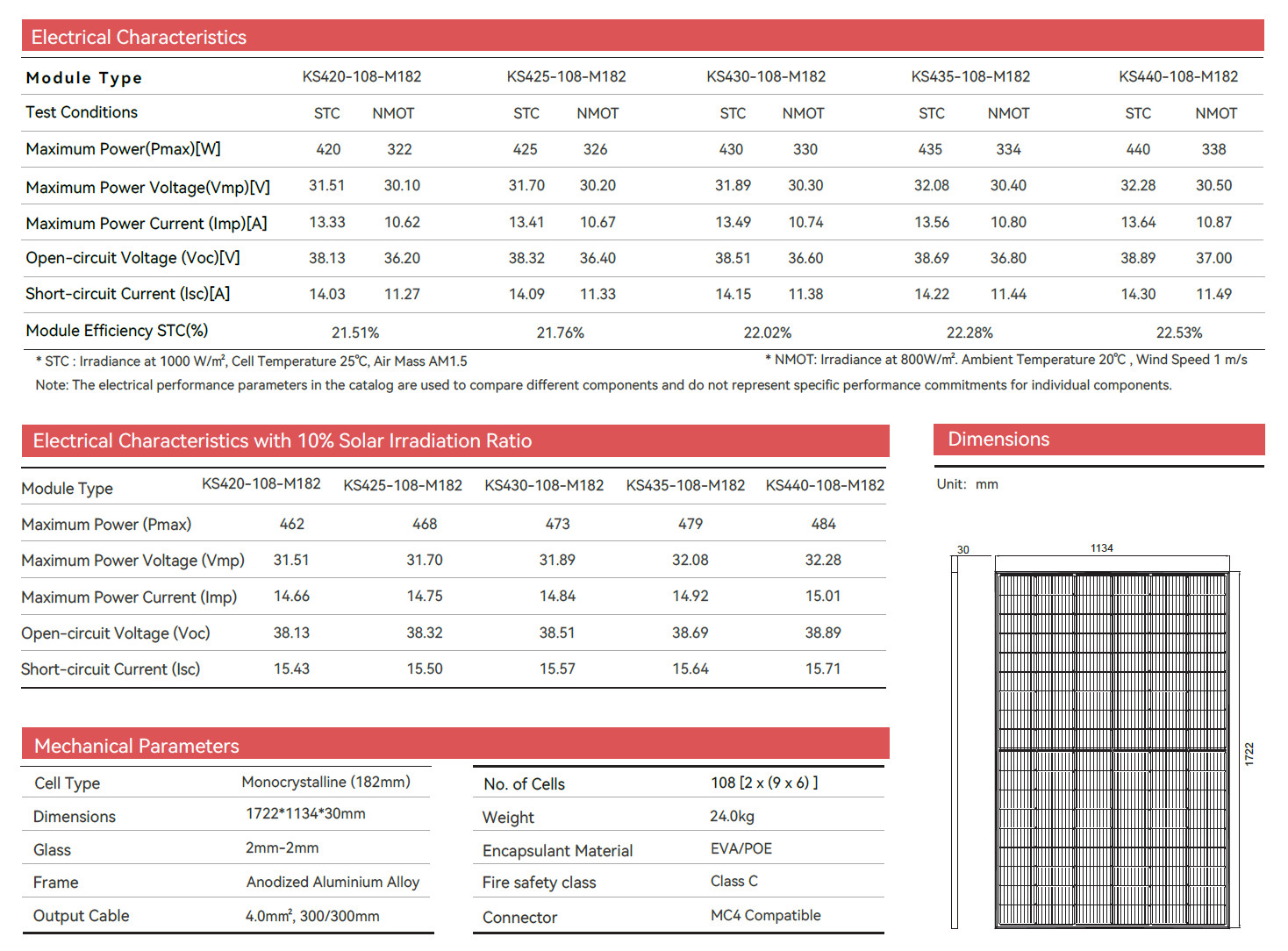The height and width of the screenshot is (951, 1288).
Task: Click the "Maximum Power(Pmax)[W]" row label
Action: [x=123, y=149]
